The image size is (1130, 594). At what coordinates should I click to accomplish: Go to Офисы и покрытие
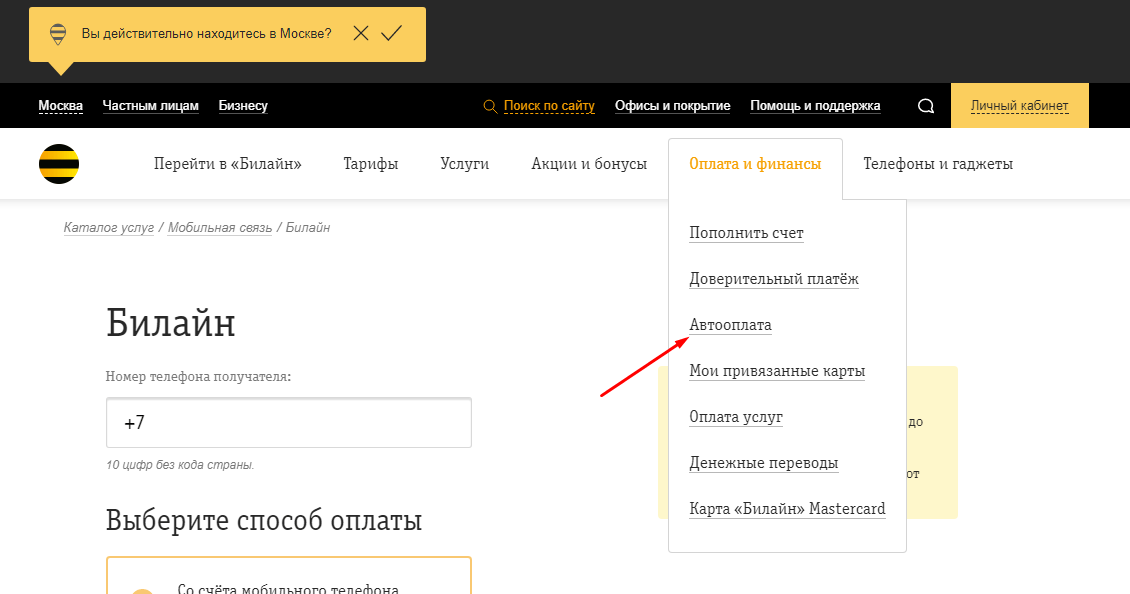pos(672,106)
